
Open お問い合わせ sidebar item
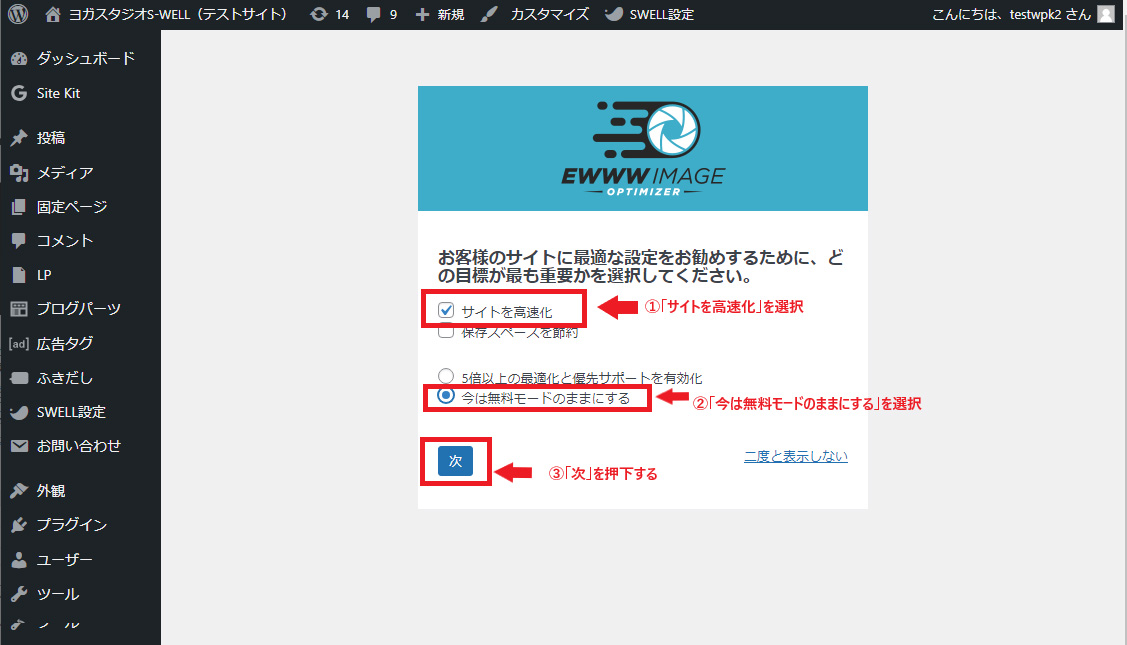point(78,447)
